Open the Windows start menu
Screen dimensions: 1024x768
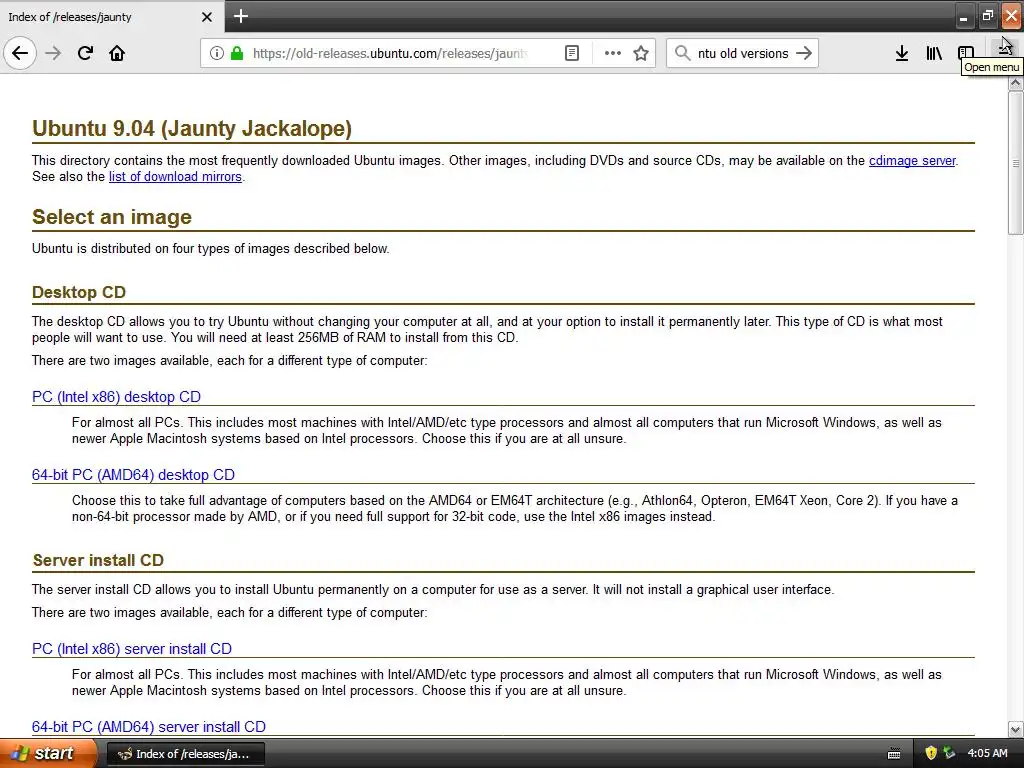pyautogui.click(x=48, y=753)
